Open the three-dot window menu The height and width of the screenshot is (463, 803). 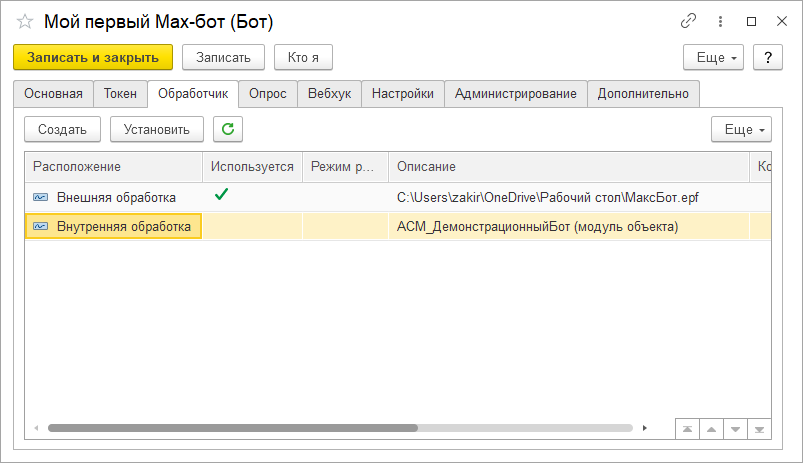720,21
